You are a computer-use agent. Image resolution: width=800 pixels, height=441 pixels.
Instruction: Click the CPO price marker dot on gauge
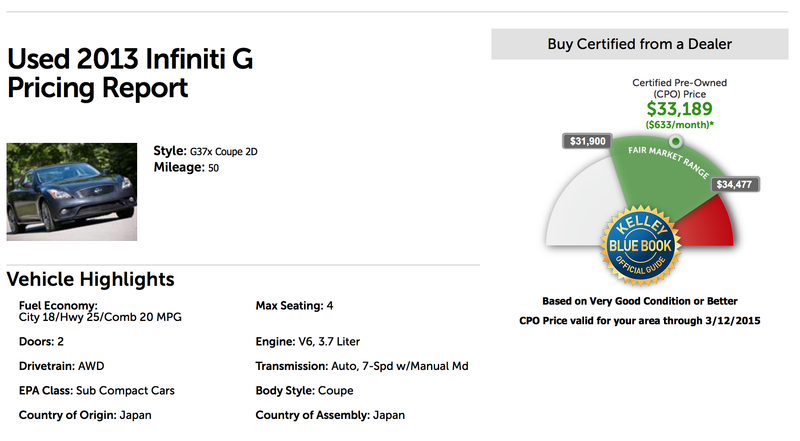pyautogui.click(x=676, y=141)
